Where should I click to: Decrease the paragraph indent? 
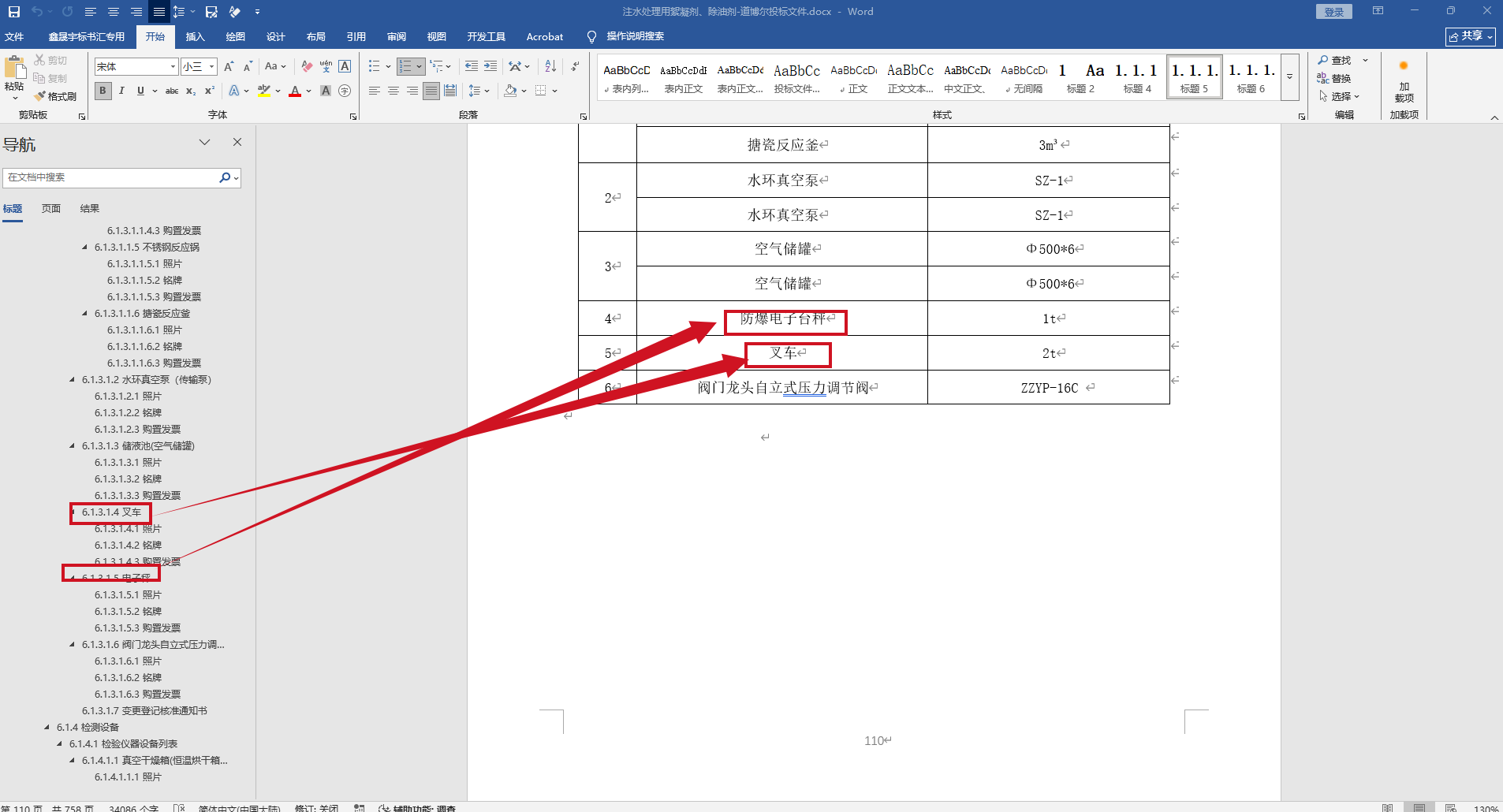click(x=472, y=67)
